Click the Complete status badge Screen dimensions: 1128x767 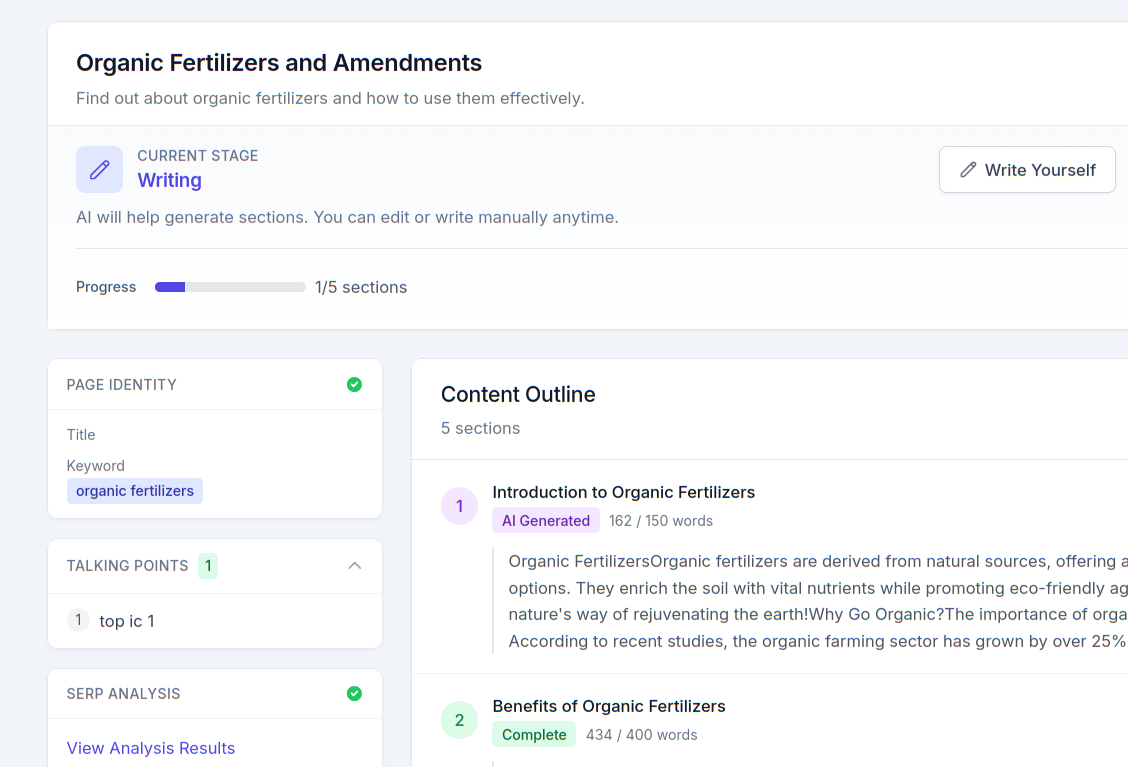coord(534,735)
